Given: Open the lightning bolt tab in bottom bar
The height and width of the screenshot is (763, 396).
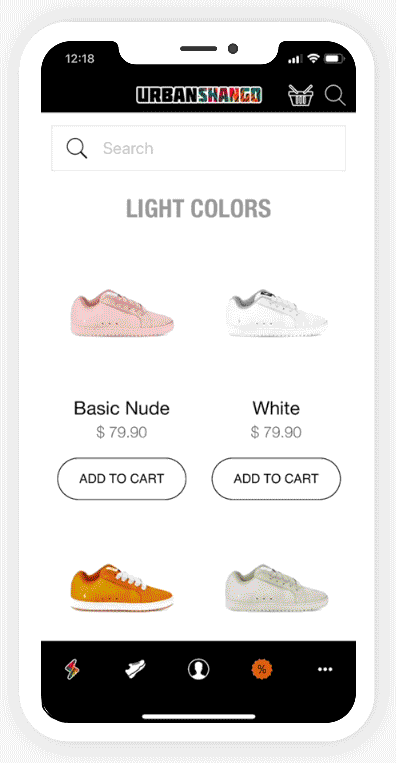Looking at the screenshot, I should (72, 669).
